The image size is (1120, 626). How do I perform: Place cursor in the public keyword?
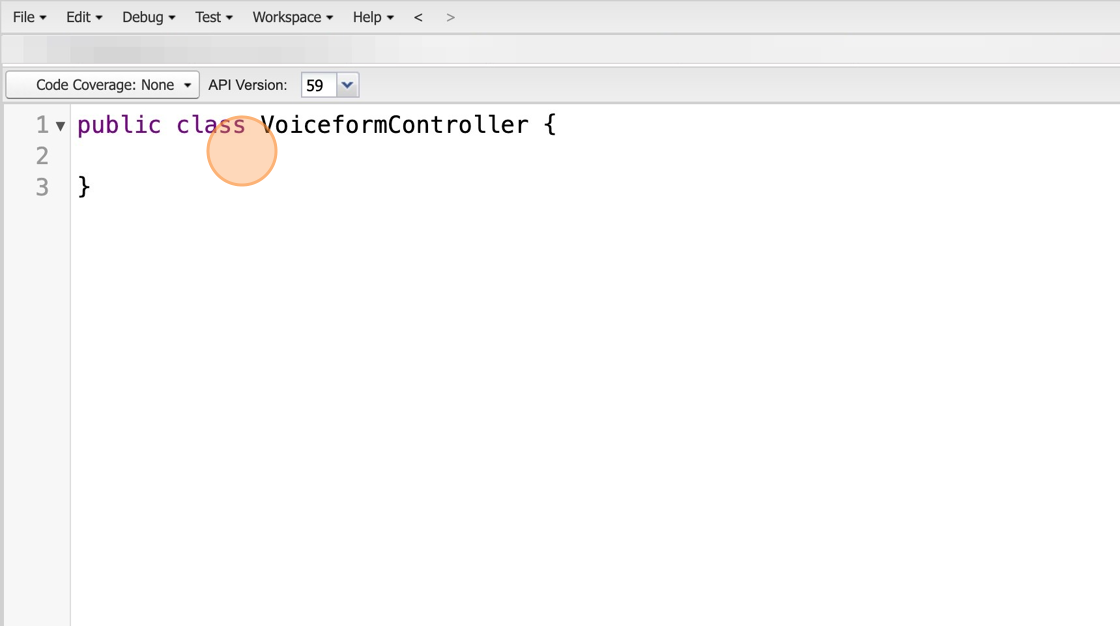click(119, 125)
